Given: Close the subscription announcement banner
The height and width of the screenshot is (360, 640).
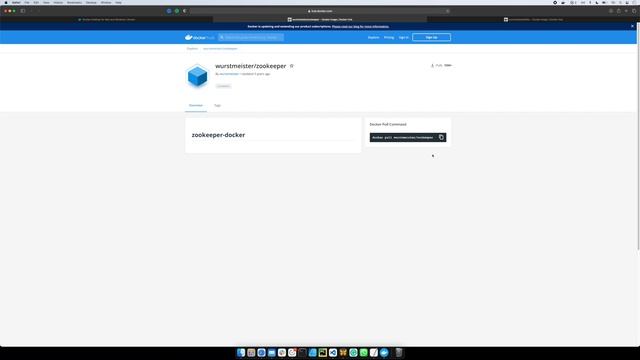Looking at the screenshot, I should pos(633,26).
